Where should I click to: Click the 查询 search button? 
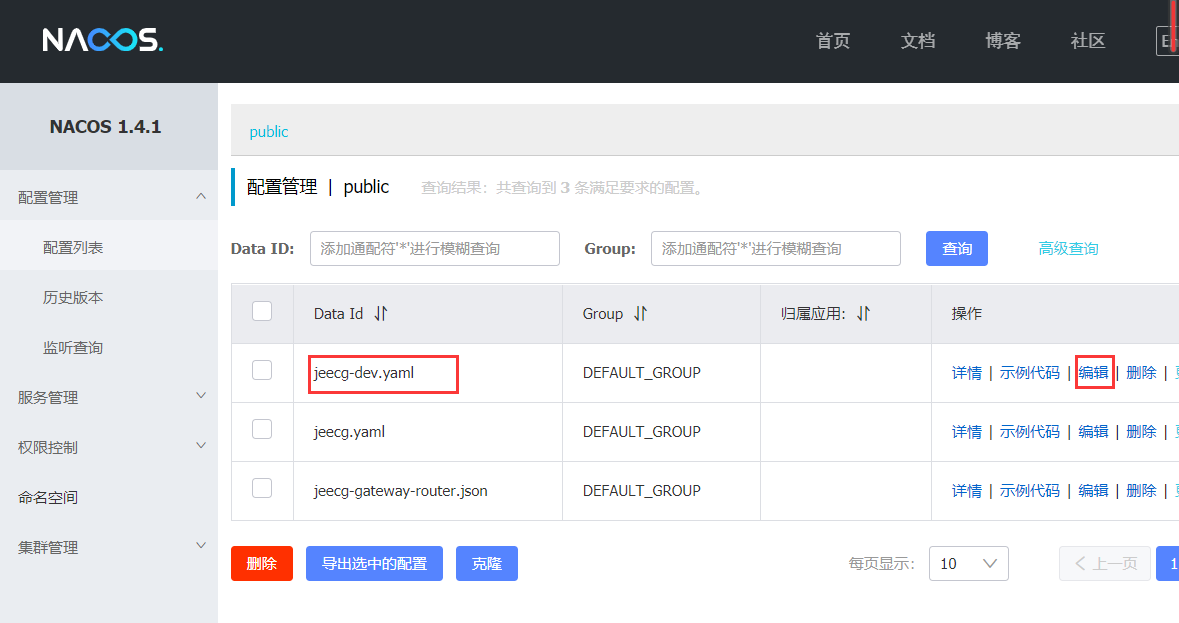tap(956, 248)
